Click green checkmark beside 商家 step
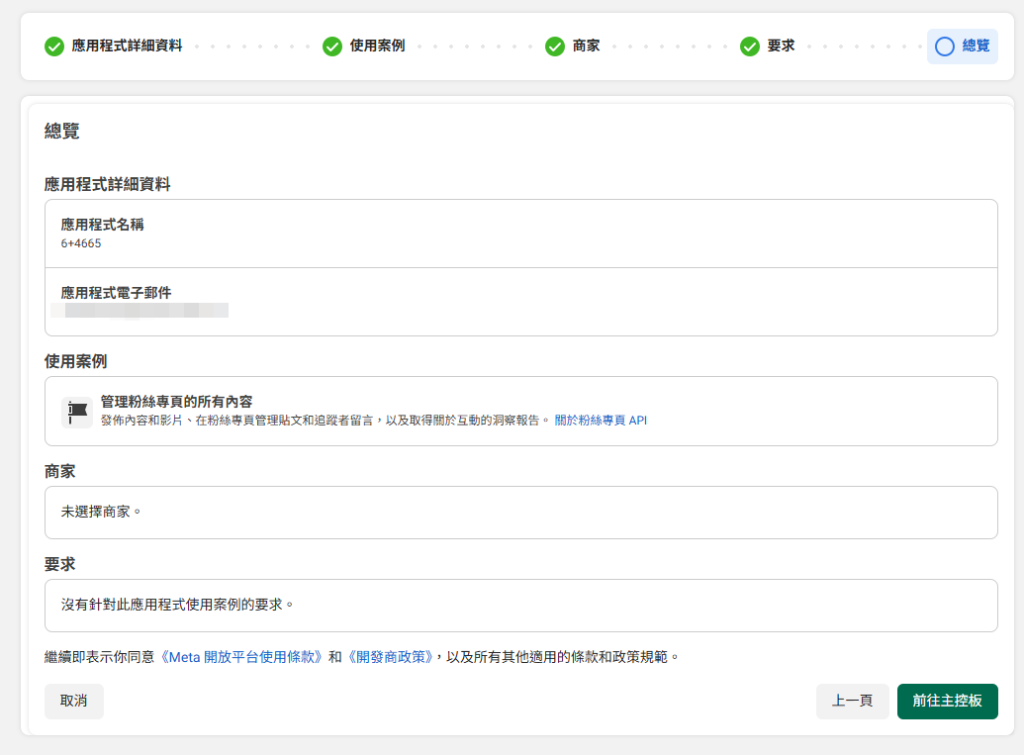 pyautogui.click(x=555, y=47)
